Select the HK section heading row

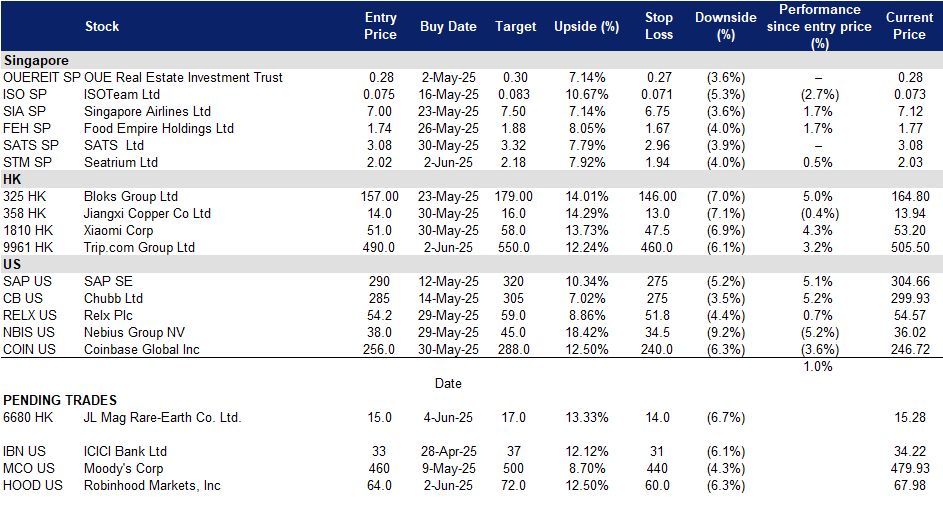click(x=13, y=179)
